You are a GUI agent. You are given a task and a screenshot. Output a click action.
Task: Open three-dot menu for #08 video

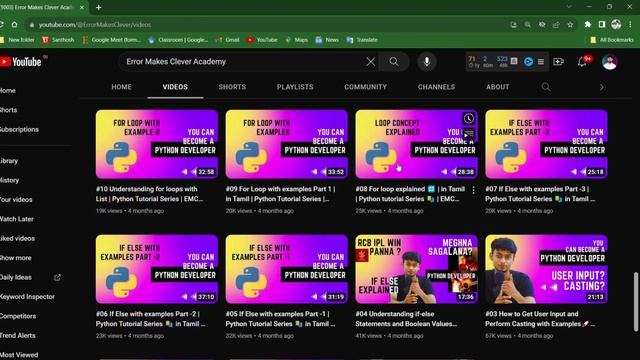[473, 190]
